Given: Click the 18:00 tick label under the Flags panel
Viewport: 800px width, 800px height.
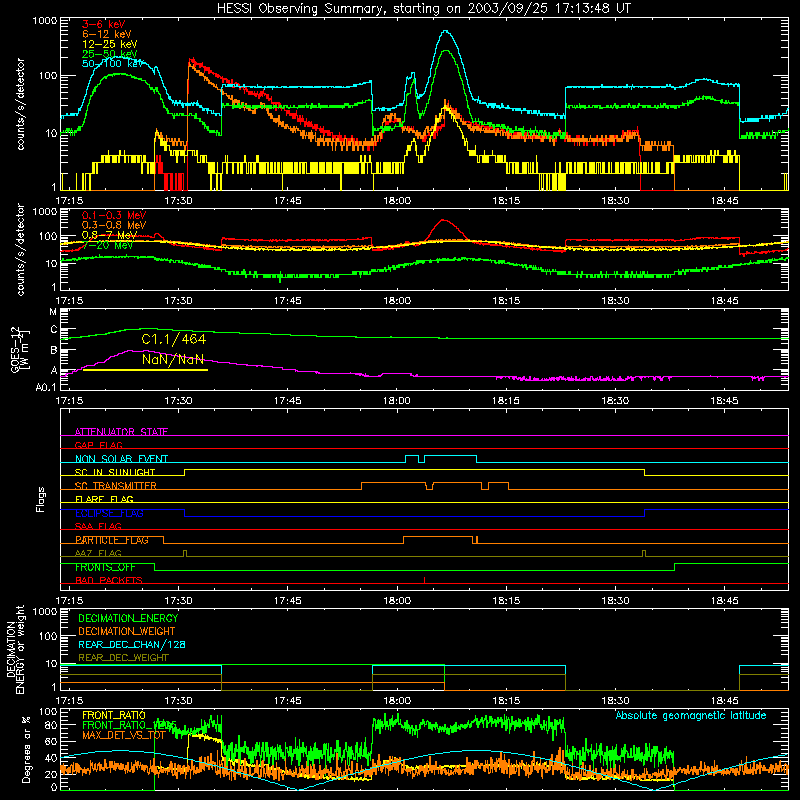Looking at the screenshot, I should pos(397,601).
